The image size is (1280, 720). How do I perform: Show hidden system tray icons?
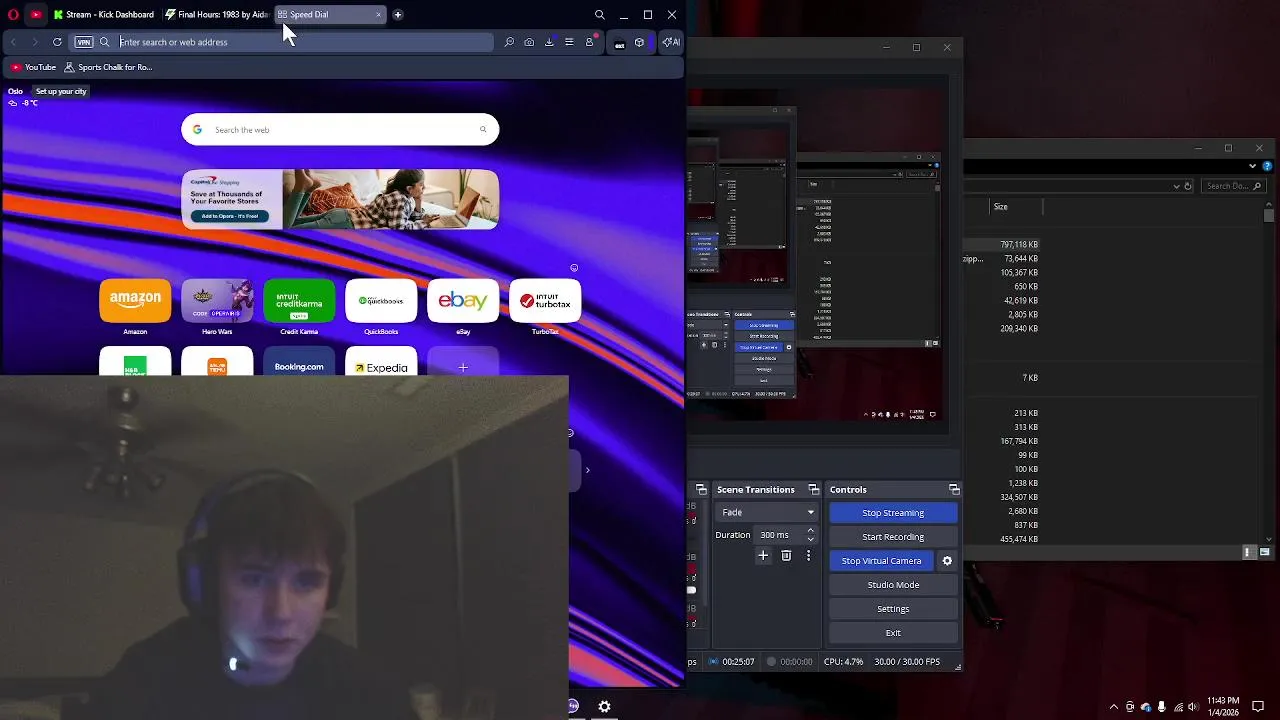[1113, 707]
